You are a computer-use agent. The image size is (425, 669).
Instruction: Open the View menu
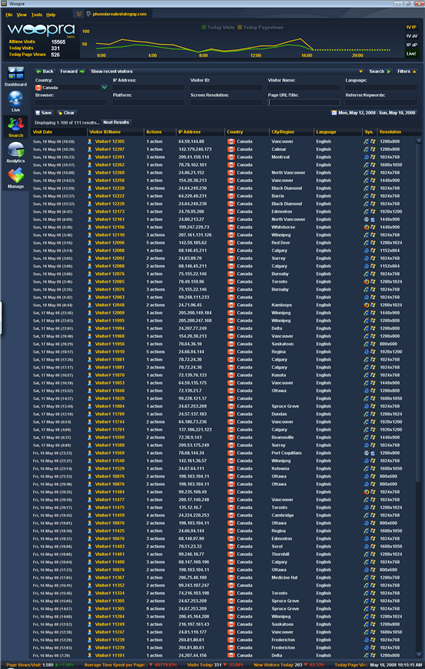(21, 15)
